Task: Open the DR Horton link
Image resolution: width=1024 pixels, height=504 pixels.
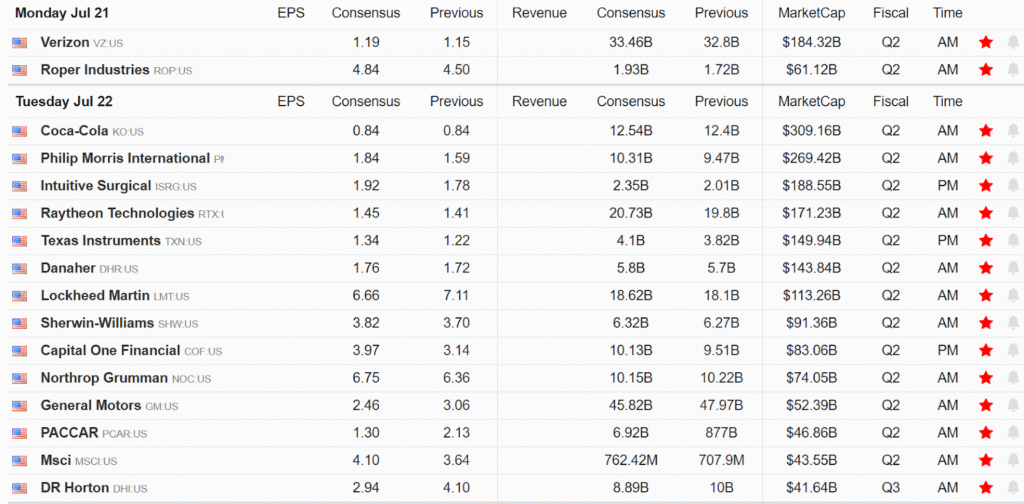Action: click(x=74, y=487)
